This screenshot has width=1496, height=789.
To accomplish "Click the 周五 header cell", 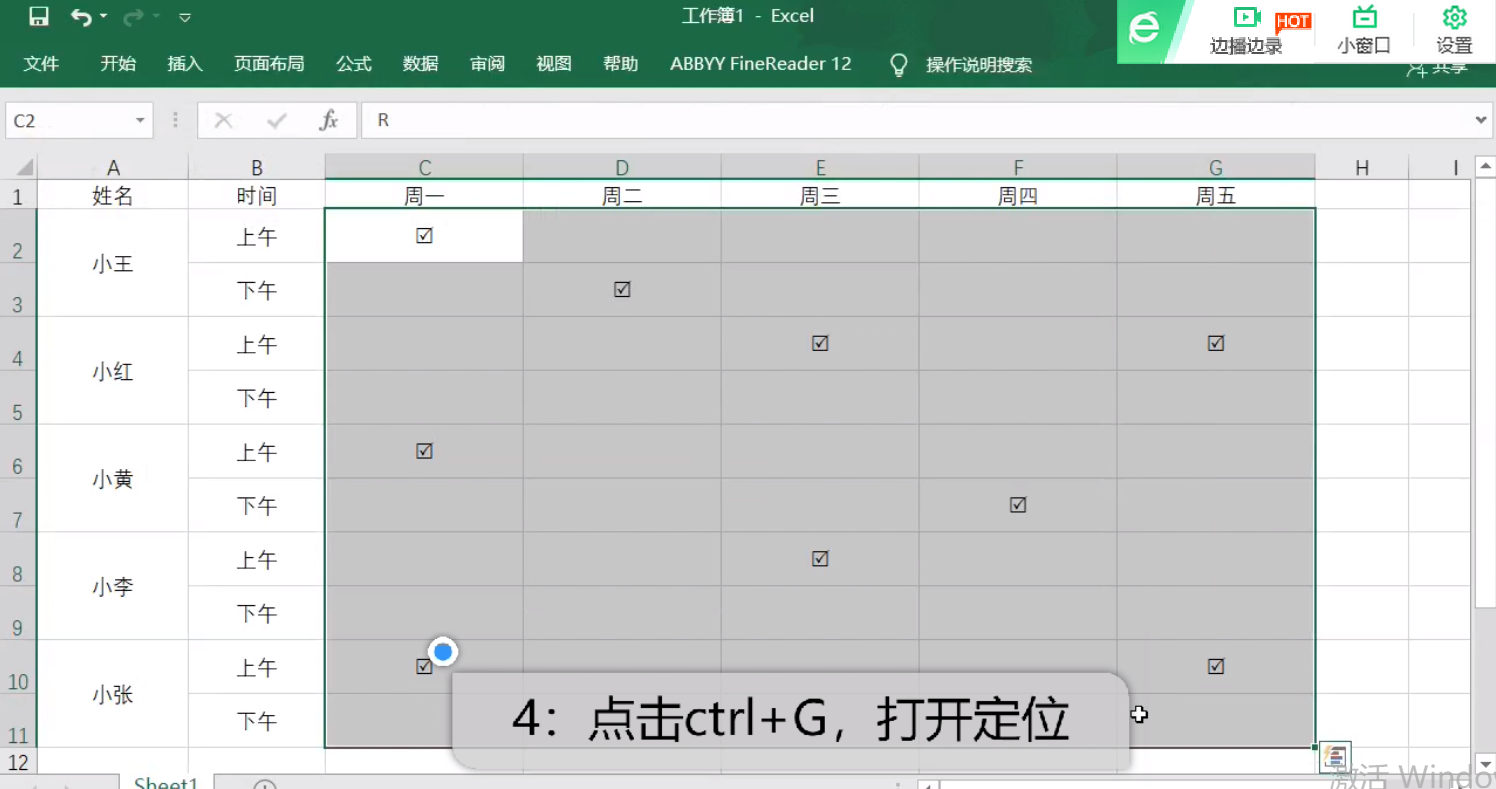I will [x=1216, y=195].
